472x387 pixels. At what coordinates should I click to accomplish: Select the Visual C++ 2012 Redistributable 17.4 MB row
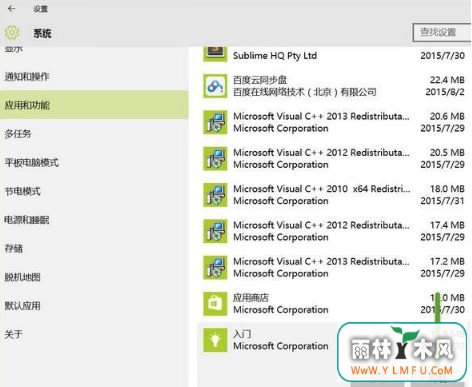coord(334,231)
